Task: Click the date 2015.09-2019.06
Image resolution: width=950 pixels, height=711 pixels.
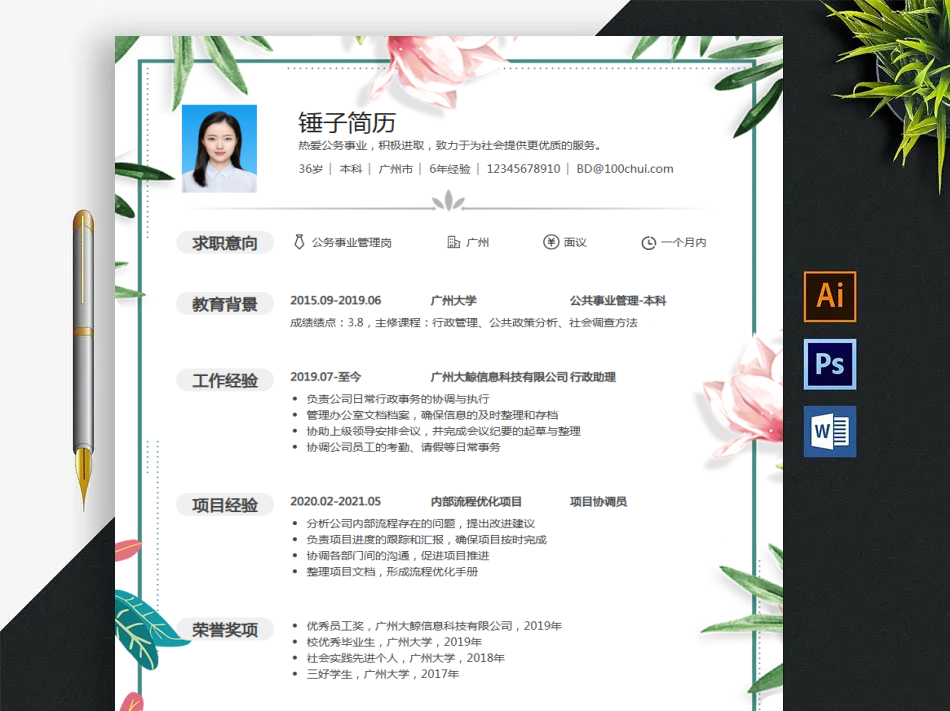Action: coord(336,300)
